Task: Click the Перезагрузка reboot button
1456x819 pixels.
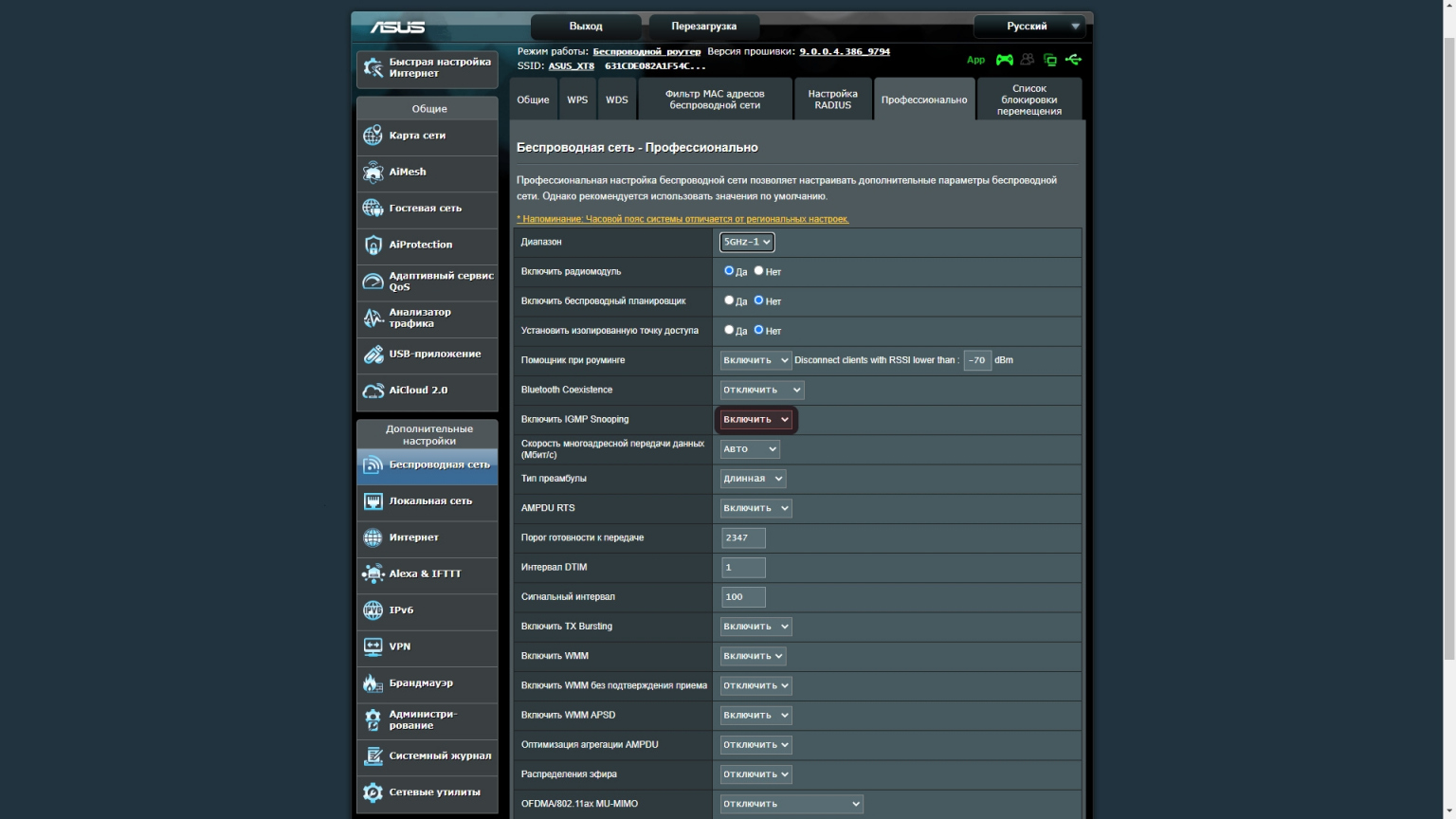Action: click(703, 27)
